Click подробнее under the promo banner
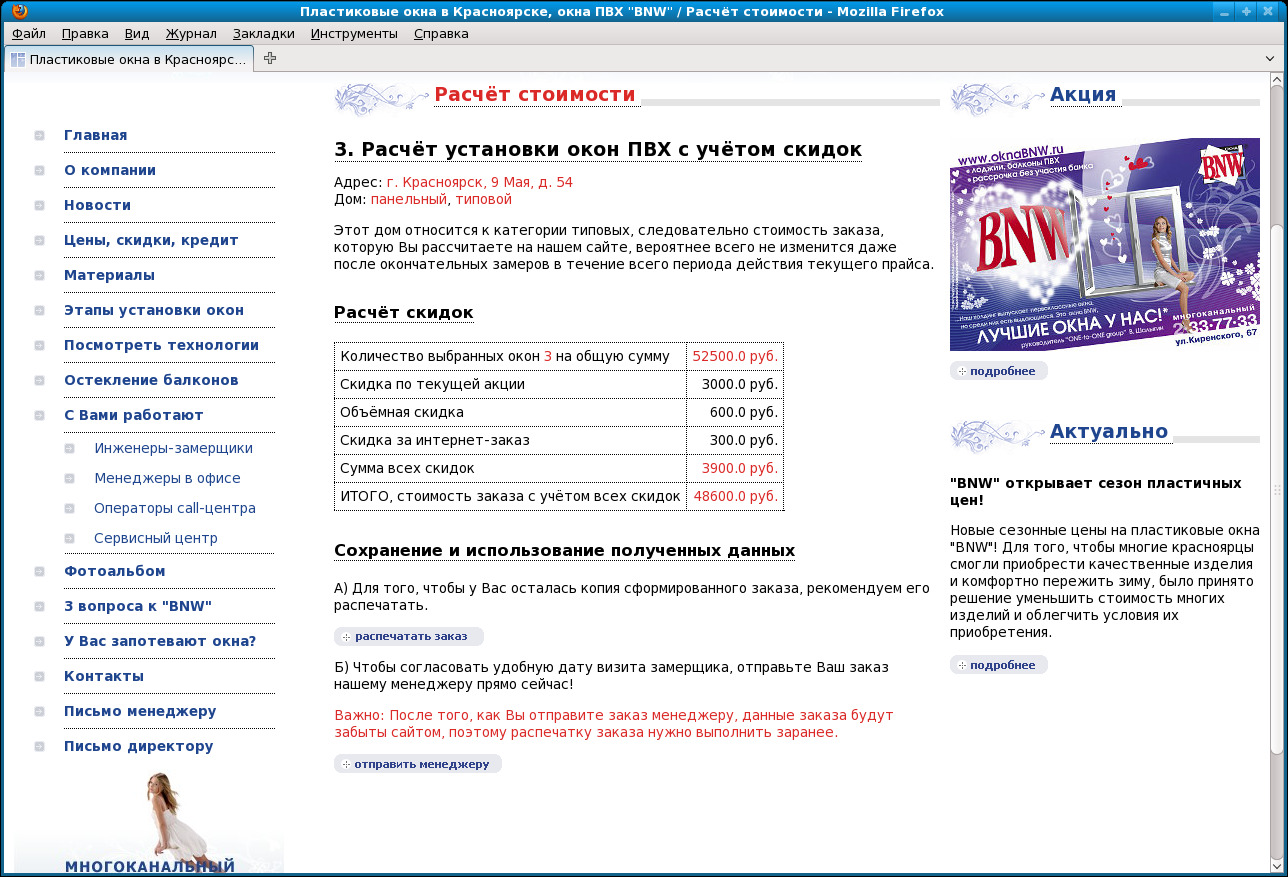 tap(998, 371)
